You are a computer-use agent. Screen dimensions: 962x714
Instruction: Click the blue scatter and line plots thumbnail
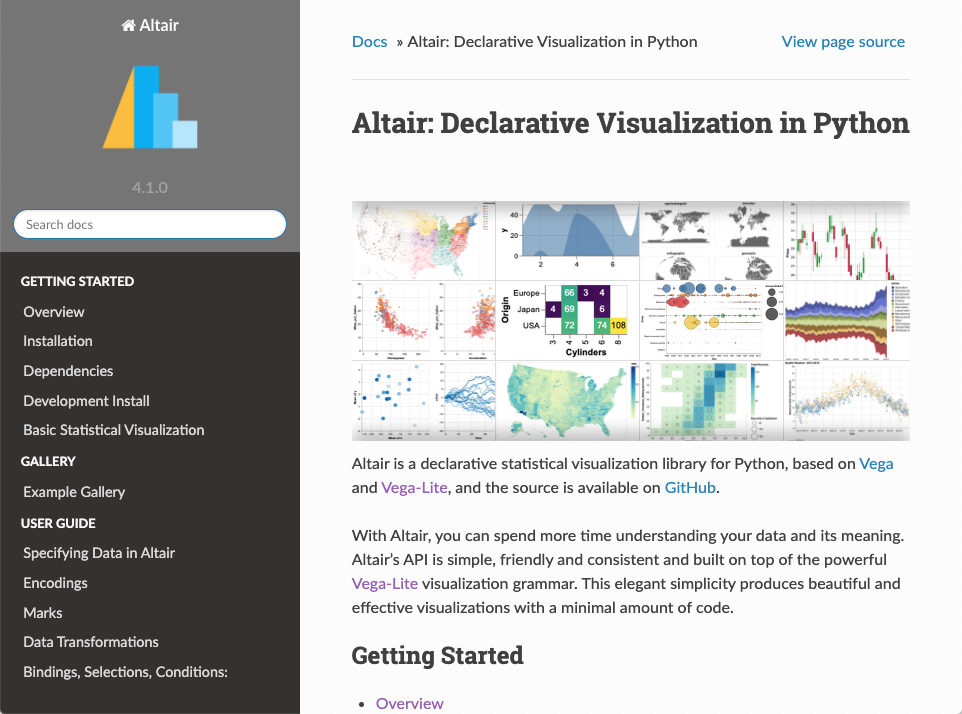point(423,401)
